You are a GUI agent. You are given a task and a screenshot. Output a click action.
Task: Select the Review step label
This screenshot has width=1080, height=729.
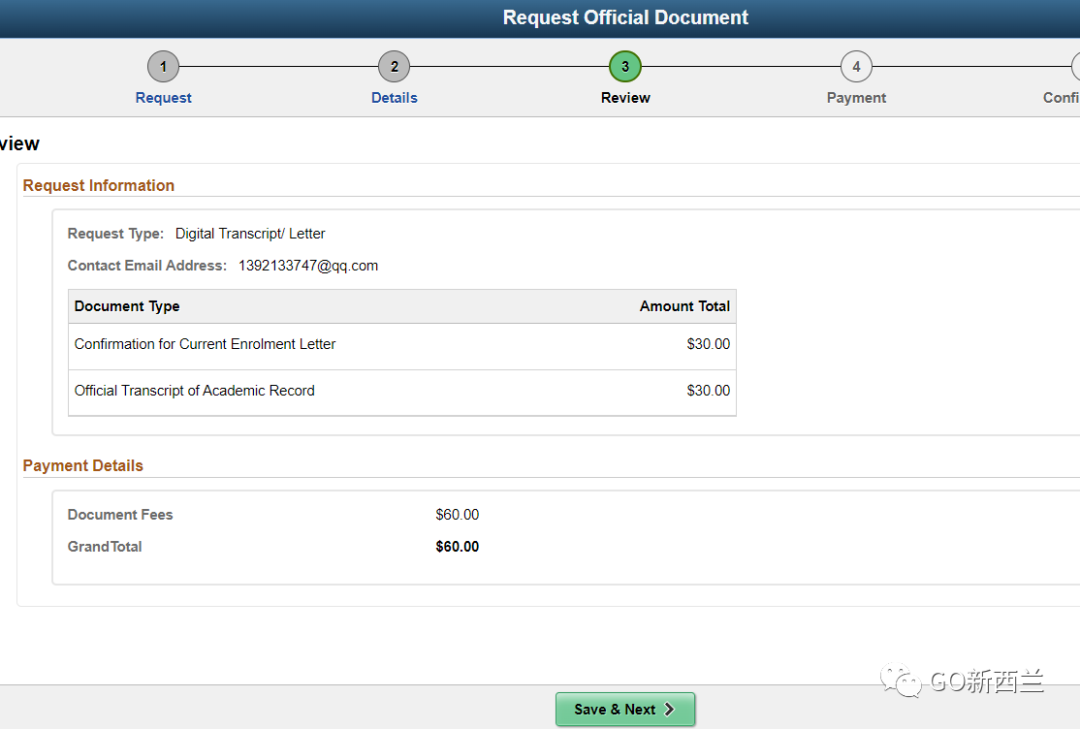coord(625,98)
